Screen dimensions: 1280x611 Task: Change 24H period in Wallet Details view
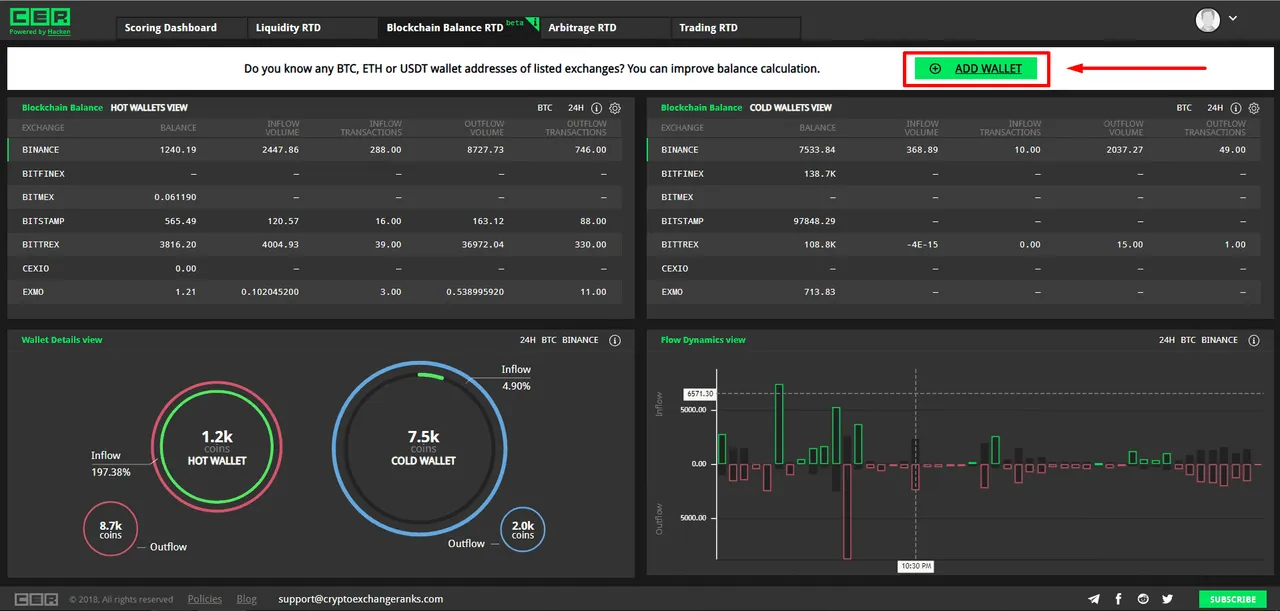528,340
